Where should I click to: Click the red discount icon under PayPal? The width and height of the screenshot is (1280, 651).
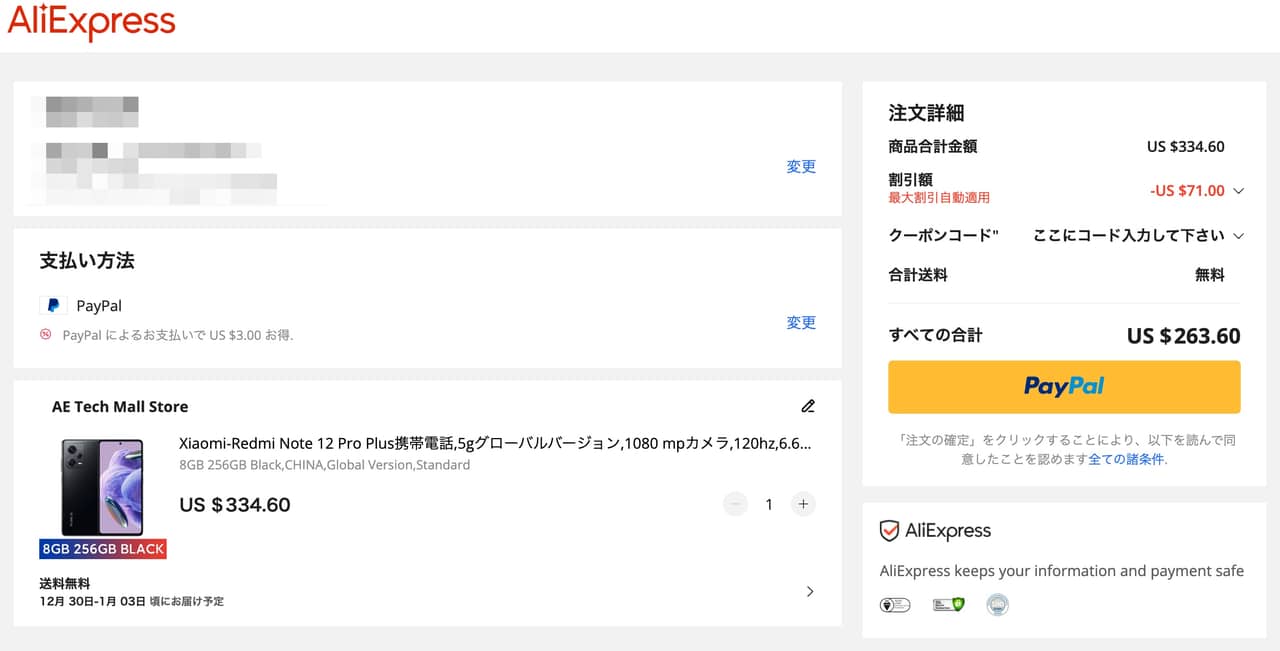click(x=46, y=335)
